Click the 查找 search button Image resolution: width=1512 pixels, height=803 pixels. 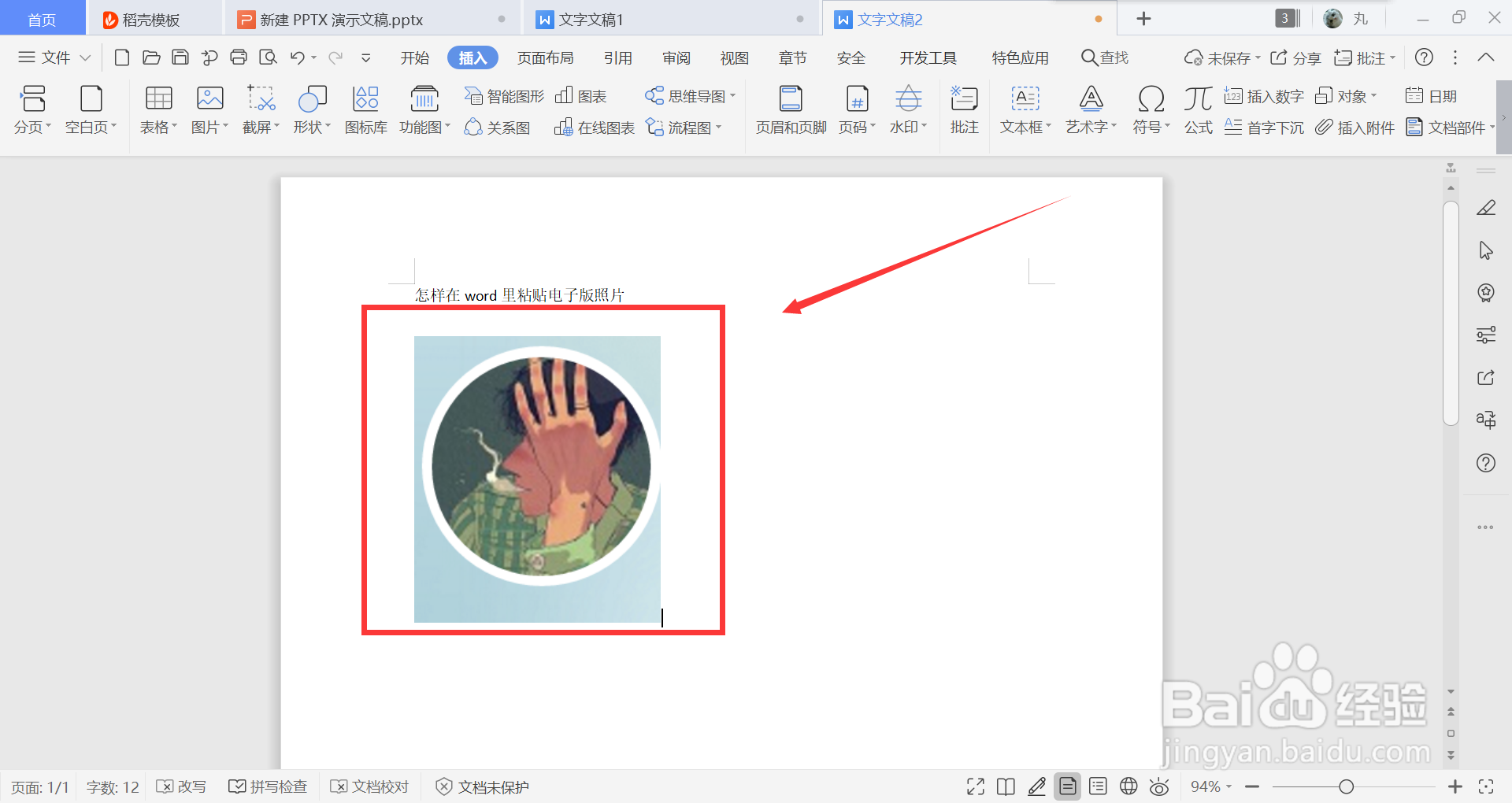pos(1105,57)
